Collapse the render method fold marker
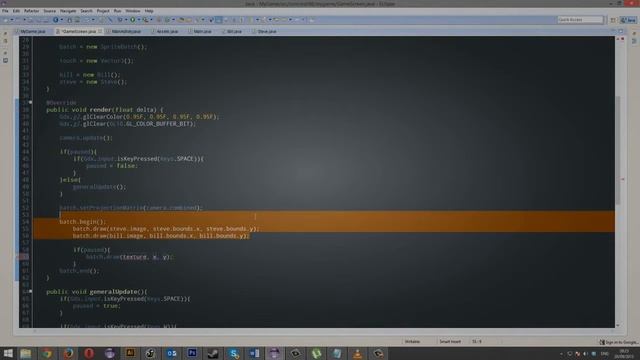The height and width of the screenshot is (360, 640). pyautogui.click(x=31, y=102)
